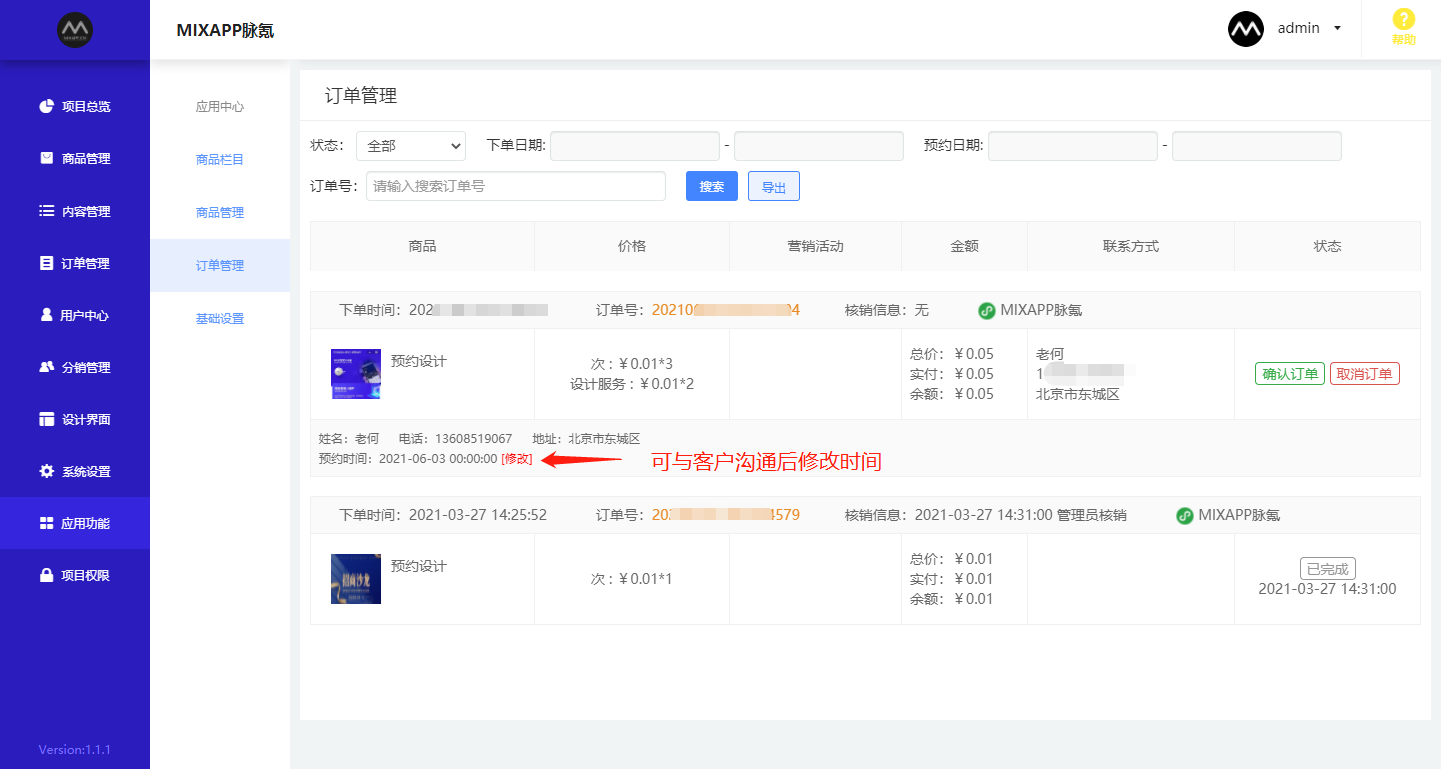Click green mini-program icon in first order row
The image size is (1441, 769).
[x=987, y=311]
